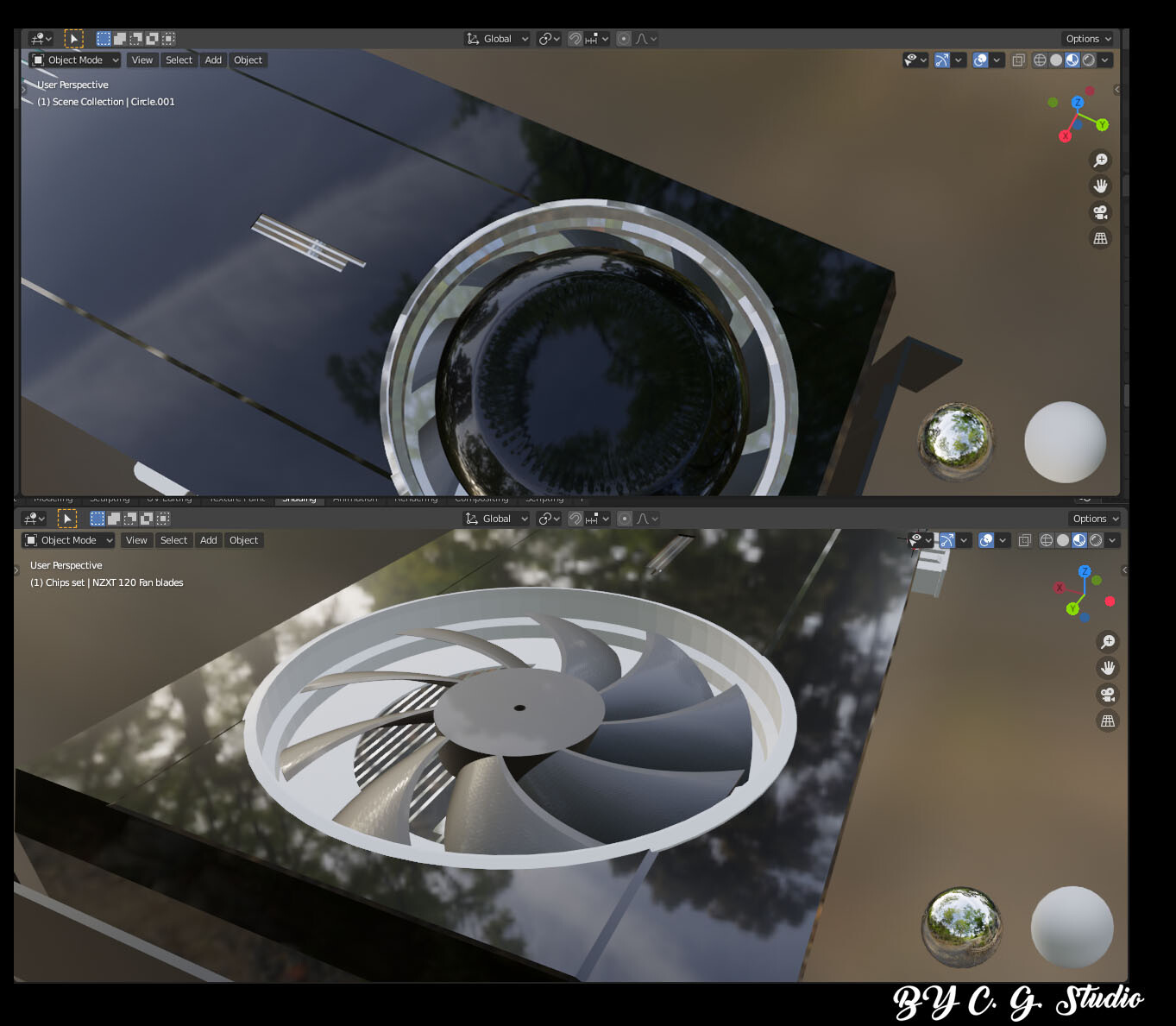Switch to the Shading workspace tab

(x=298, y=498)
